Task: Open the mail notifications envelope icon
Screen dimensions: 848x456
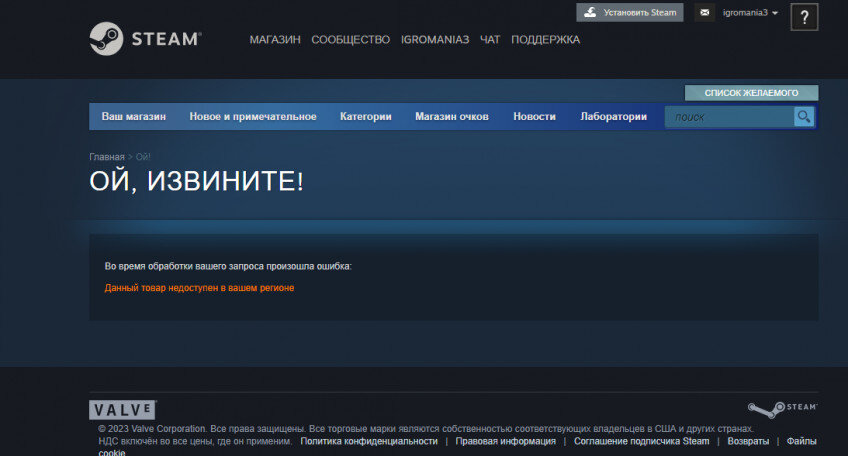Action: [x=705, y=12]
